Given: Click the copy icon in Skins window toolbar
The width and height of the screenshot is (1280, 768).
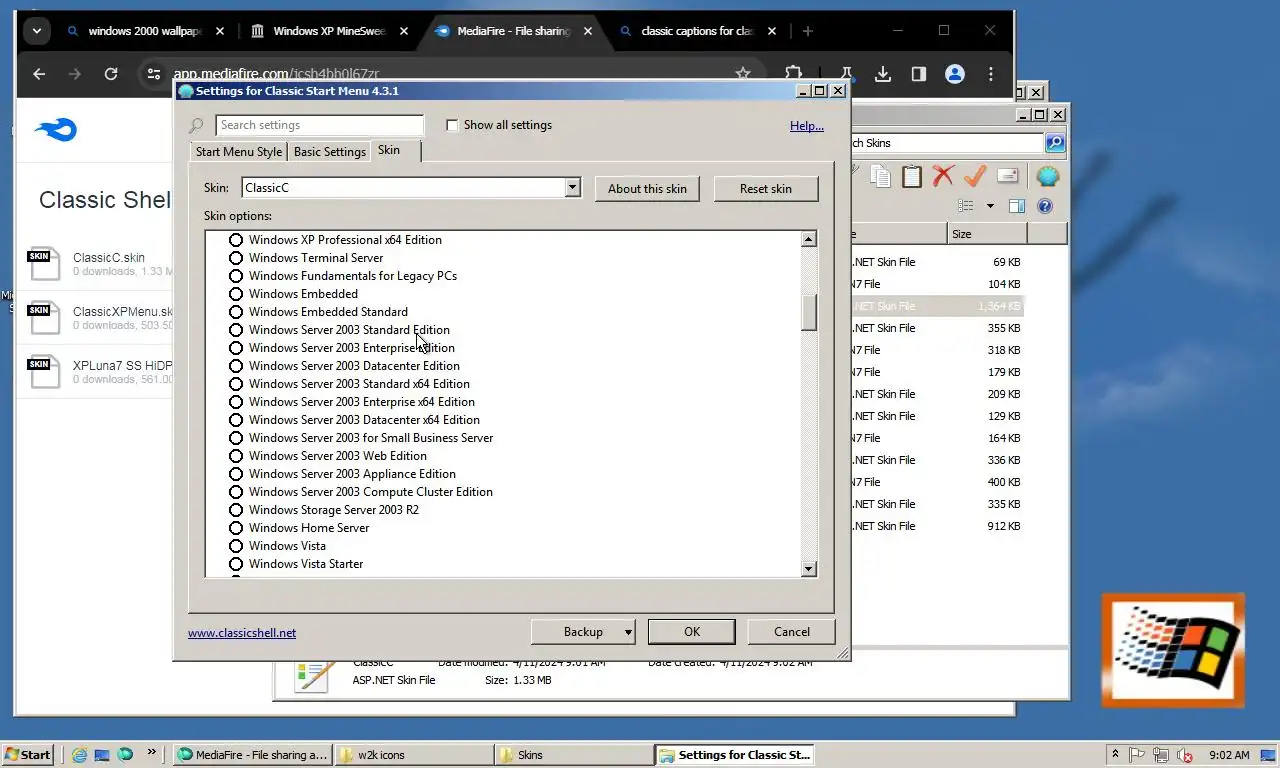Looking at the screenshot, I should [880, 177].
